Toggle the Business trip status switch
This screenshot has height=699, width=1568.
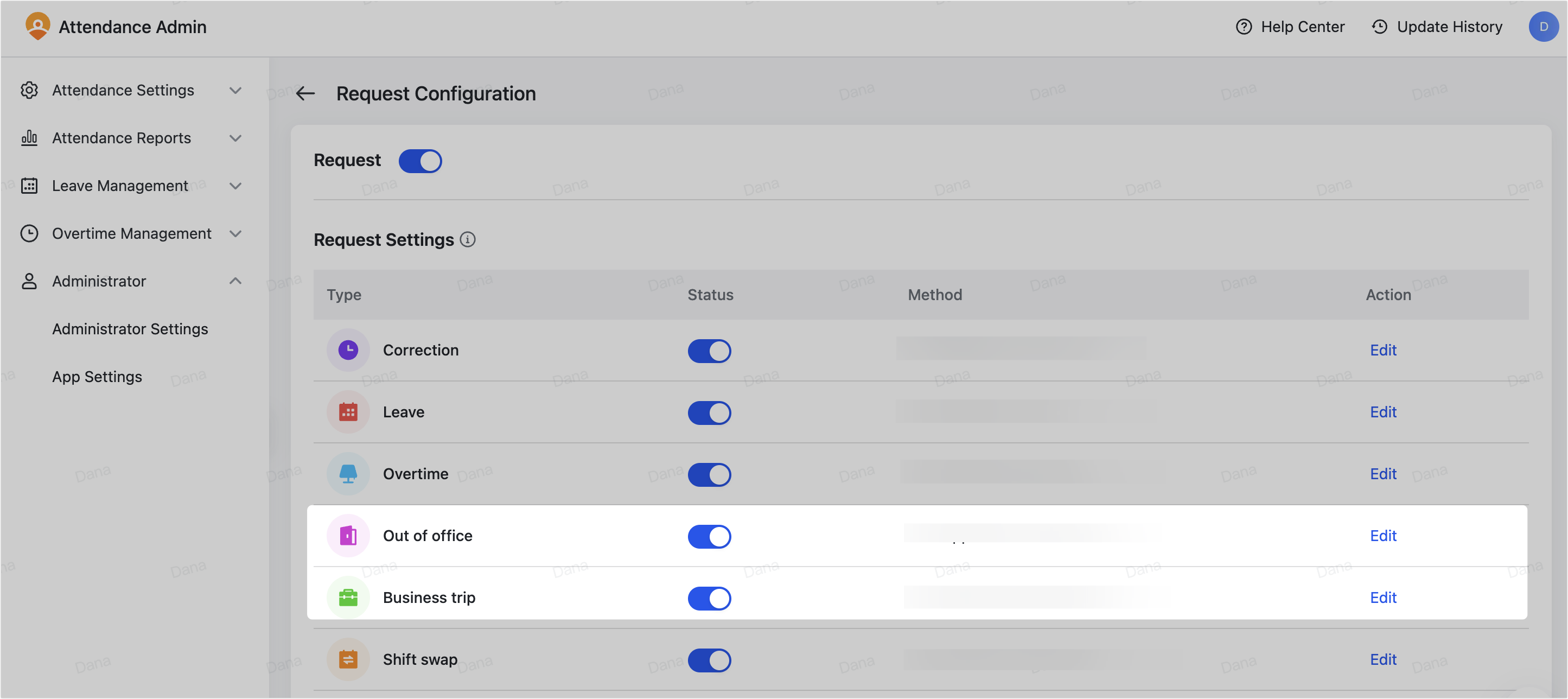coord(709,598)
